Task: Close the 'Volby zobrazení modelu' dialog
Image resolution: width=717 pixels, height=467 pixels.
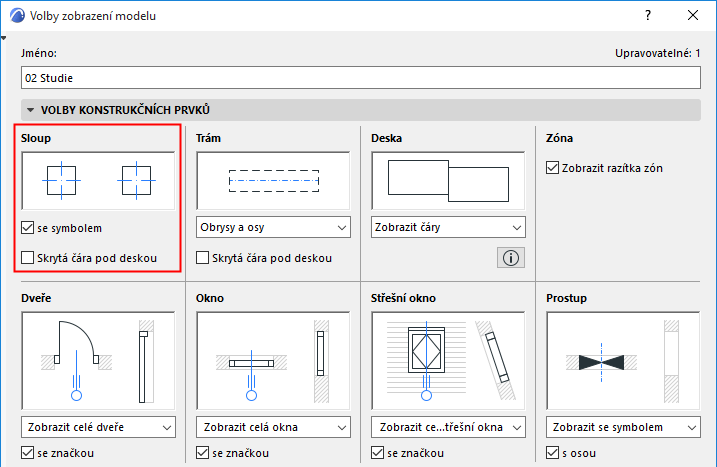Action: coord(692,16)
